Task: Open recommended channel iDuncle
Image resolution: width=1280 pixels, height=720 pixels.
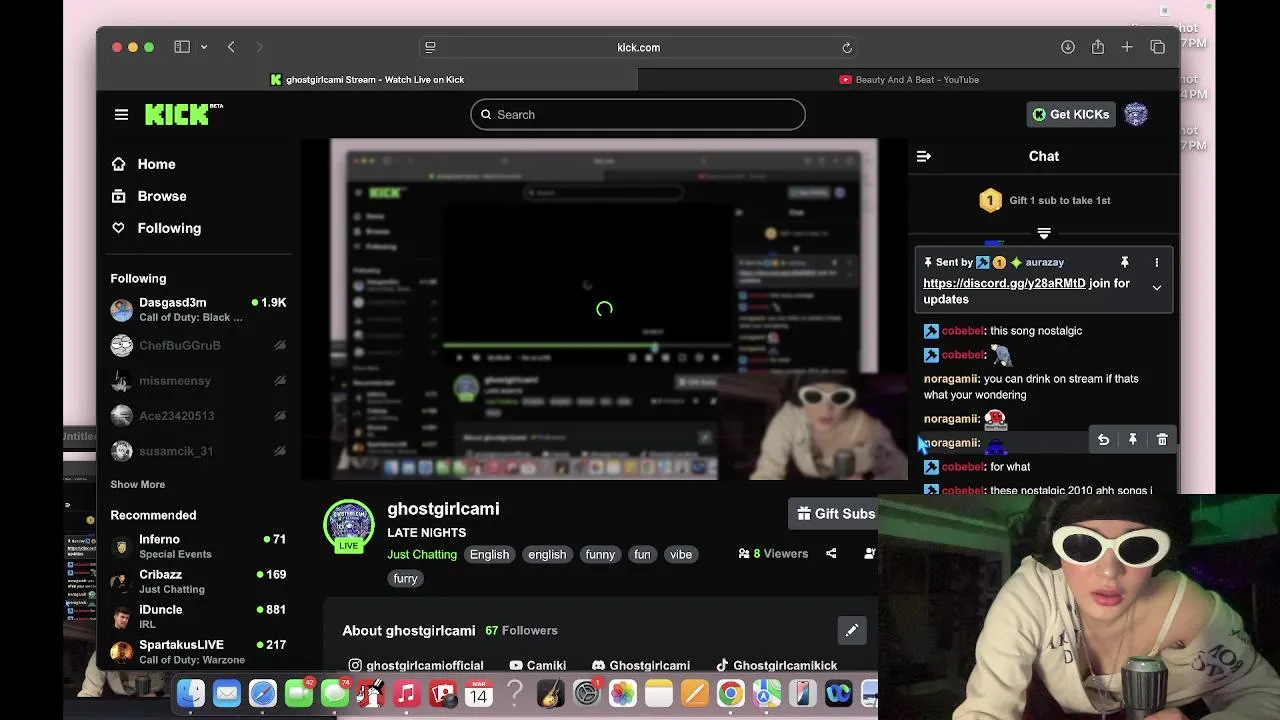Action: 198,616
